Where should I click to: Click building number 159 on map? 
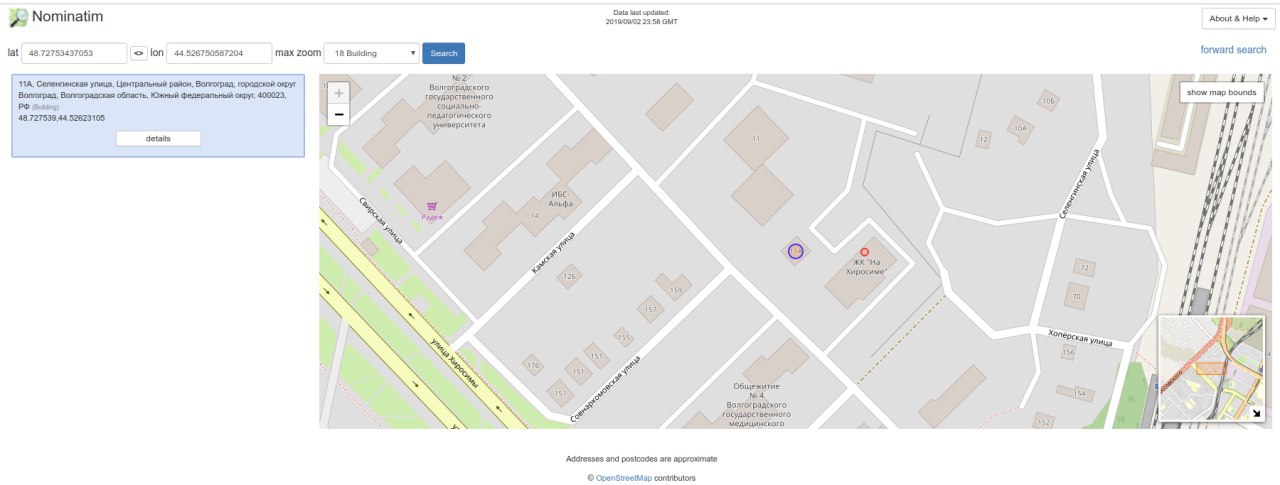coord(675,290)
